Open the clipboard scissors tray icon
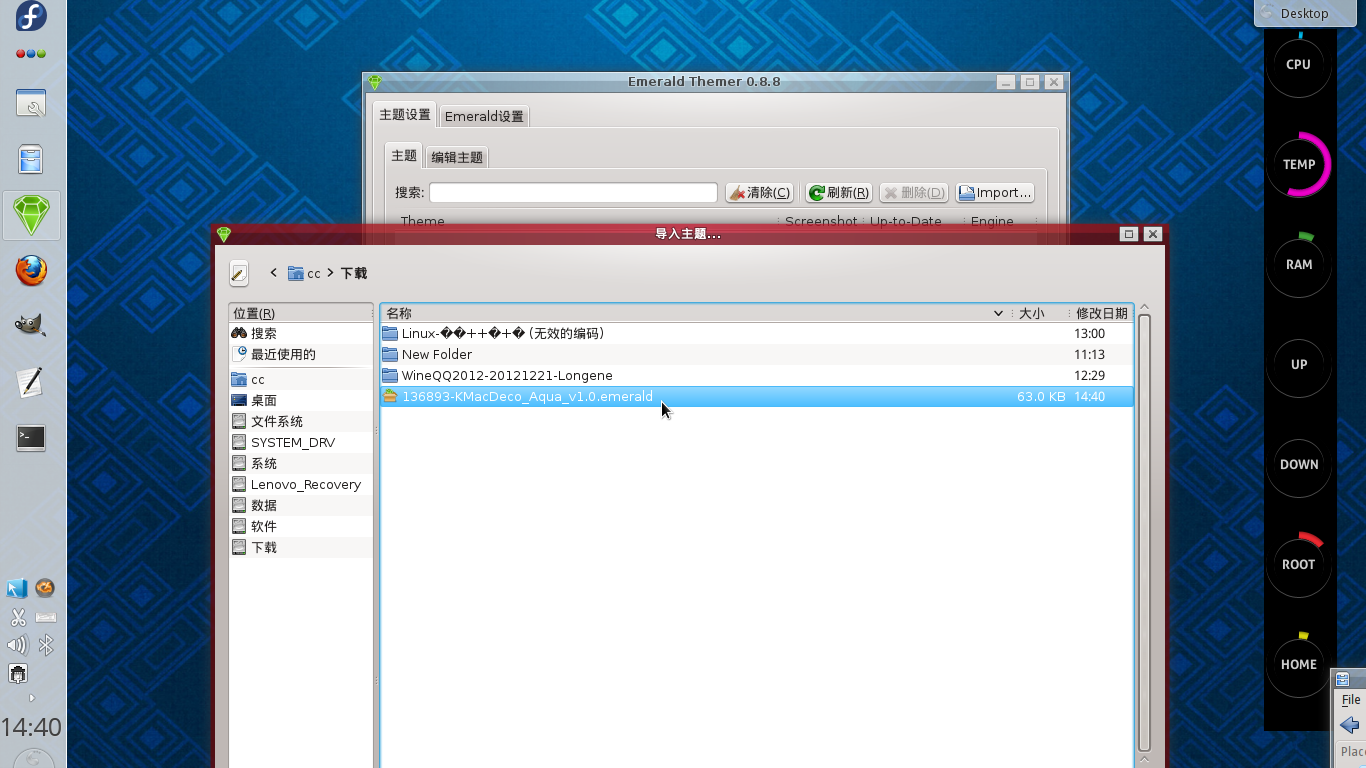This screenshot has height=768, width=1366. 17,617
